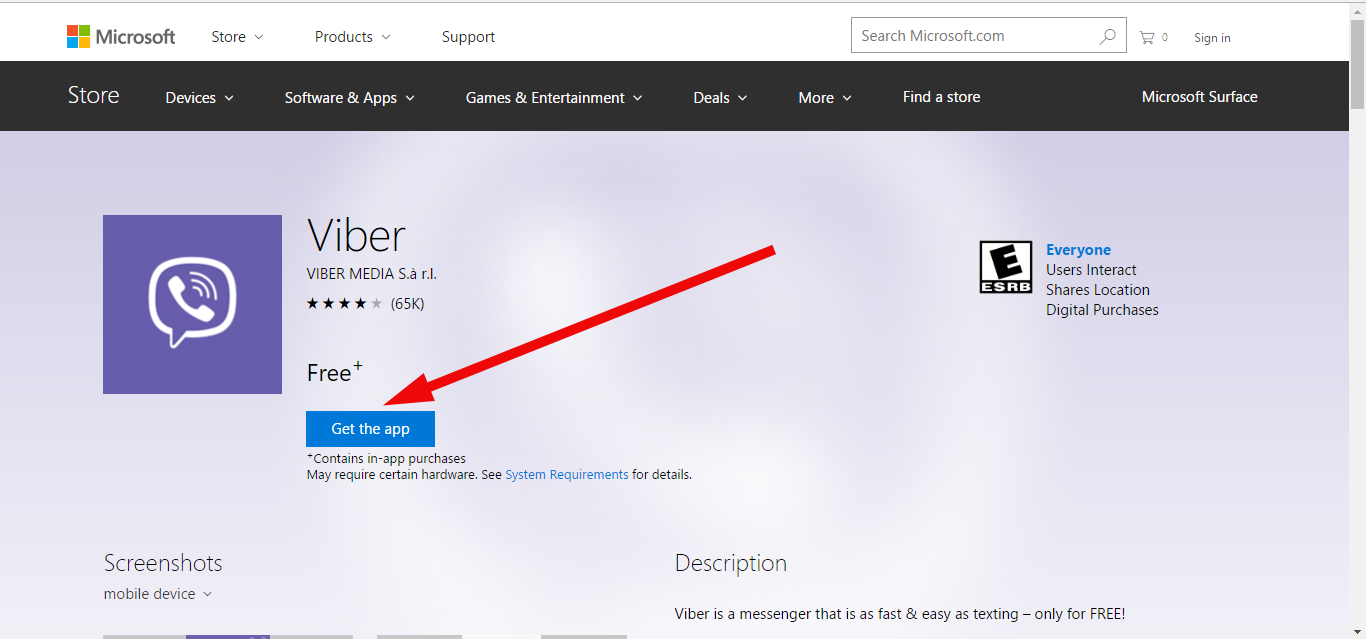Screen dimensions: 1366x639
Task: Click the Get the app button
Action: click(370, 429)
